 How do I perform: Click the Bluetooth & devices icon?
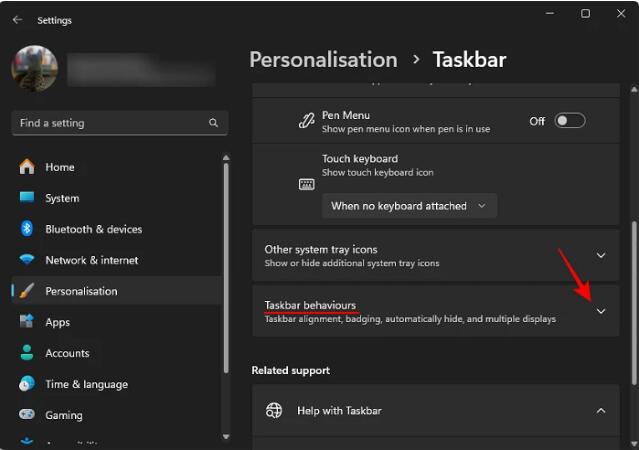click(27, 229)
